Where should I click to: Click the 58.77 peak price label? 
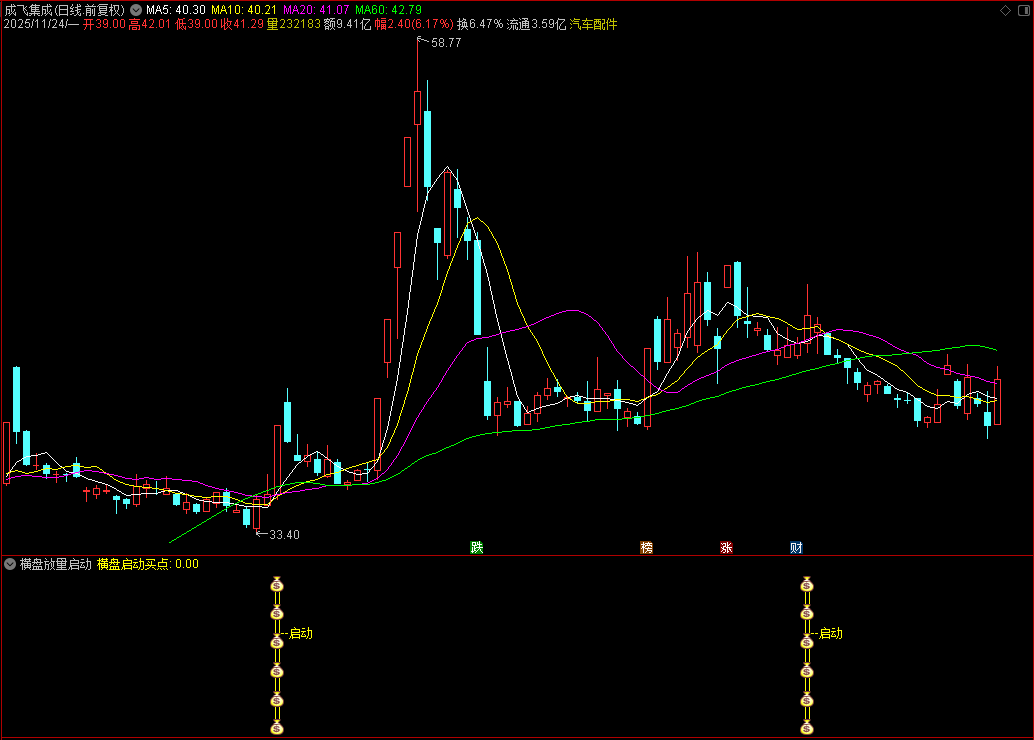pyautogui.click(x=446, y=43)
